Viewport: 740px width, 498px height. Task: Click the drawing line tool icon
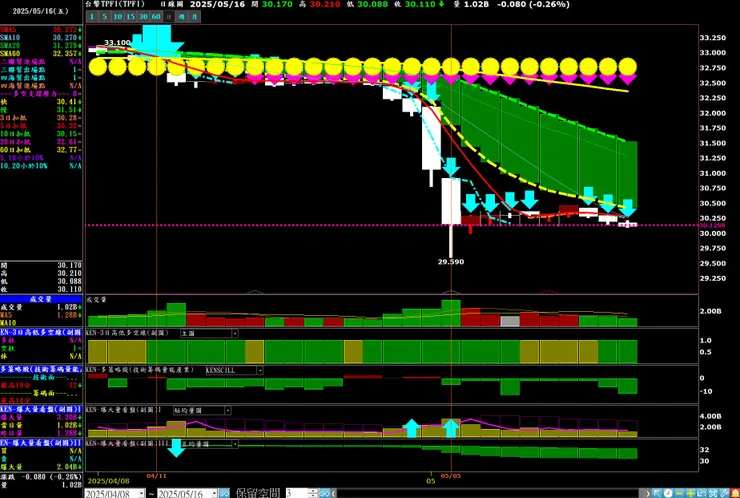pos(724,493)
